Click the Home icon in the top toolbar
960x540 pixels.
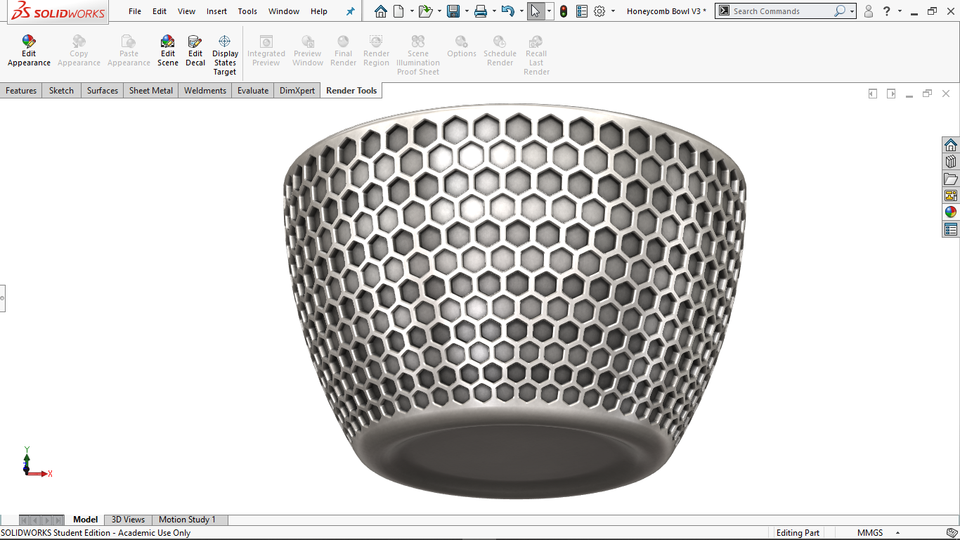click(x=380, y=11)
